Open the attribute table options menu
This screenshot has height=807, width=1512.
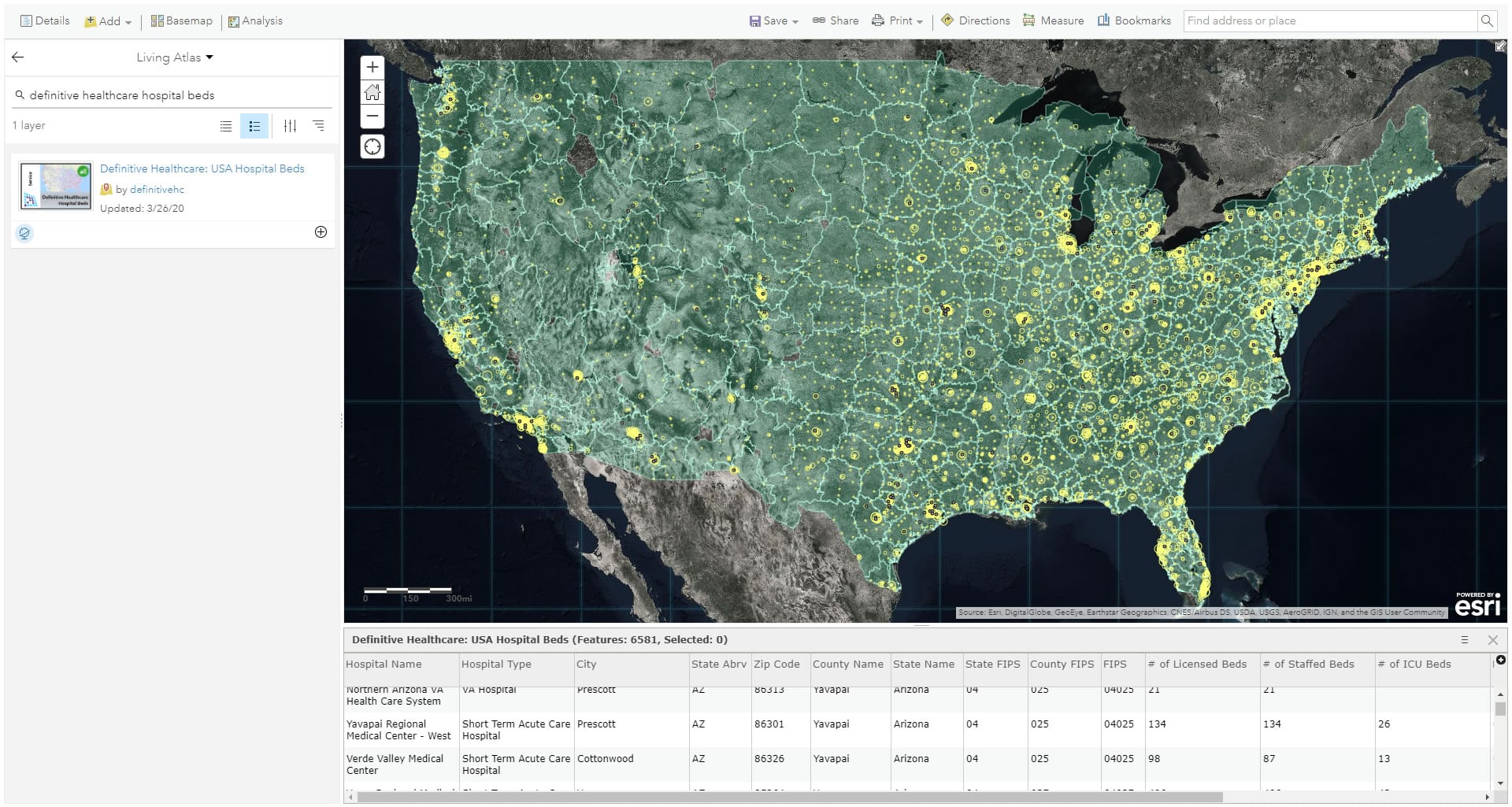point(1464,640)
